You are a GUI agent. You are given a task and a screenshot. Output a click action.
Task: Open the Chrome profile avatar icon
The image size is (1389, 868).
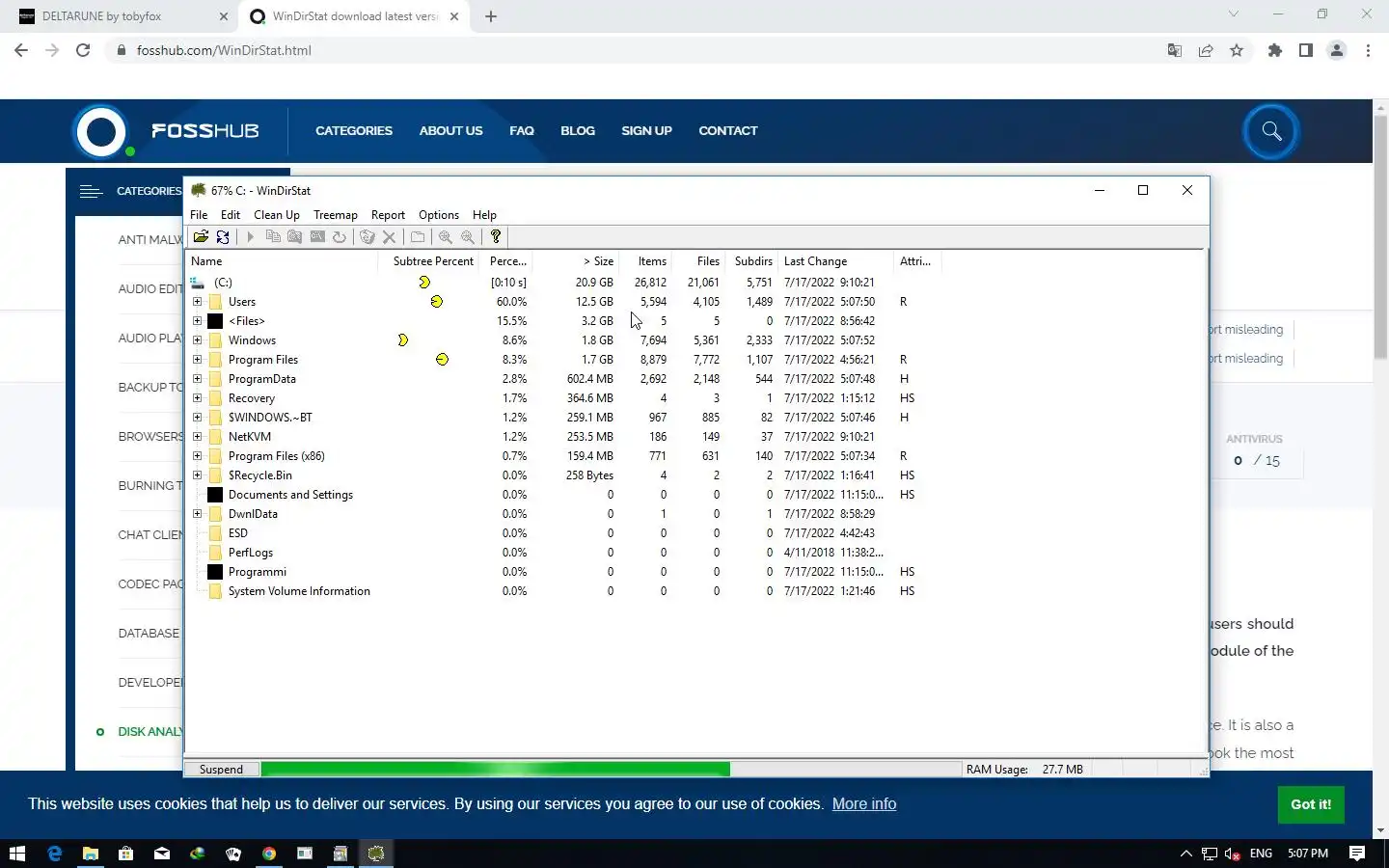point(1337,50)
